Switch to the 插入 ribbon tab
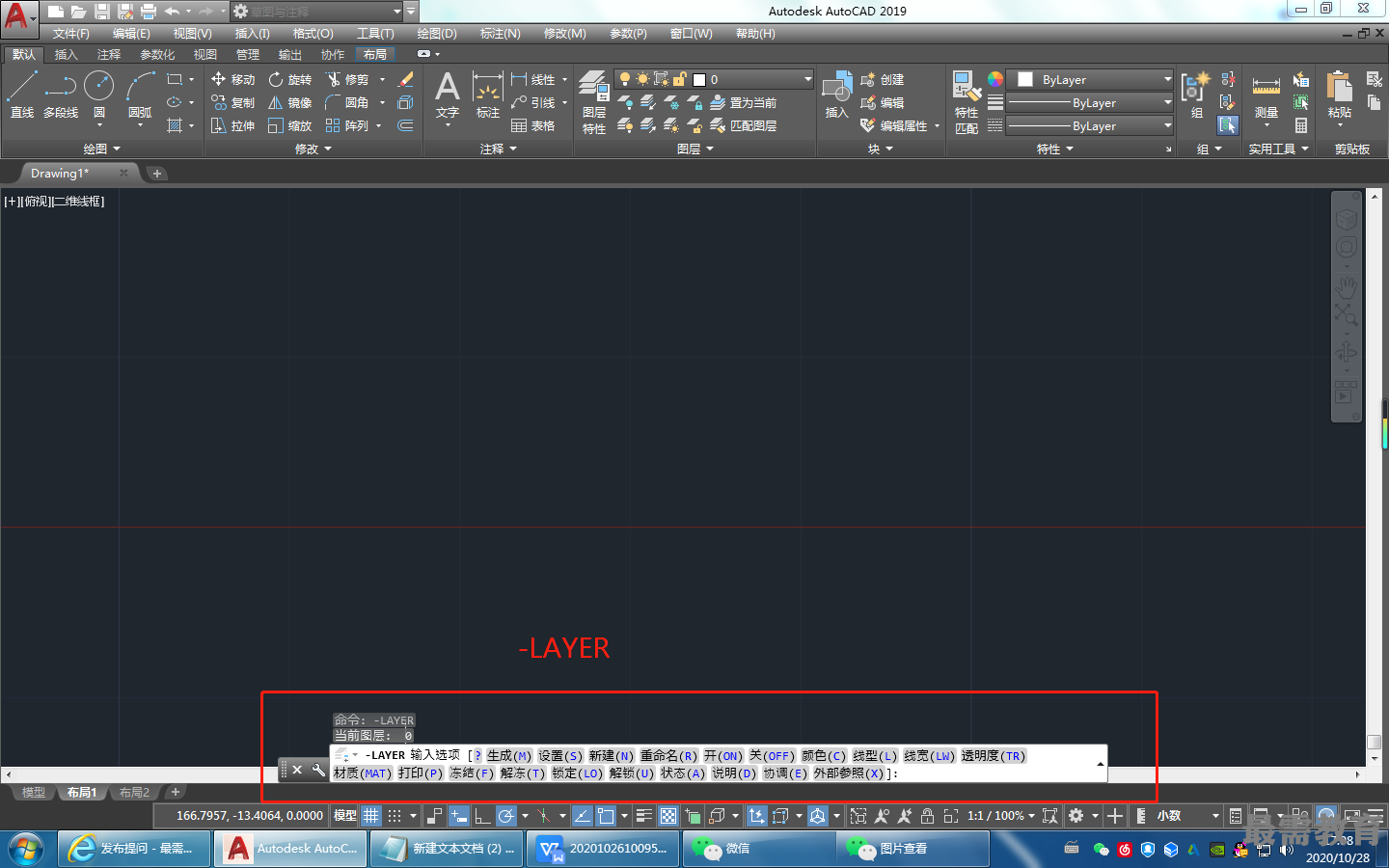Image resolution: width=1389 pixels, height=868 pixels. click(x=66, y=54)
